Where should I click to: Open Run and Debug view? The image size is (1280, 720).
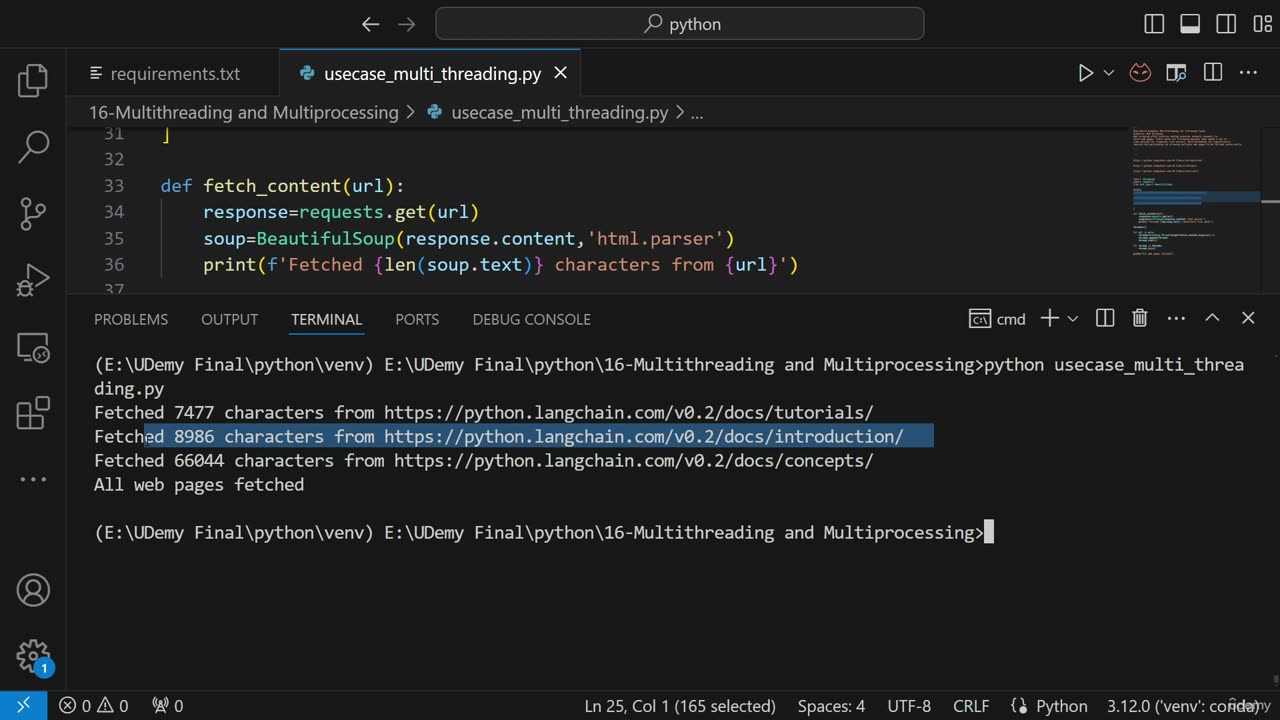point(33,280)
